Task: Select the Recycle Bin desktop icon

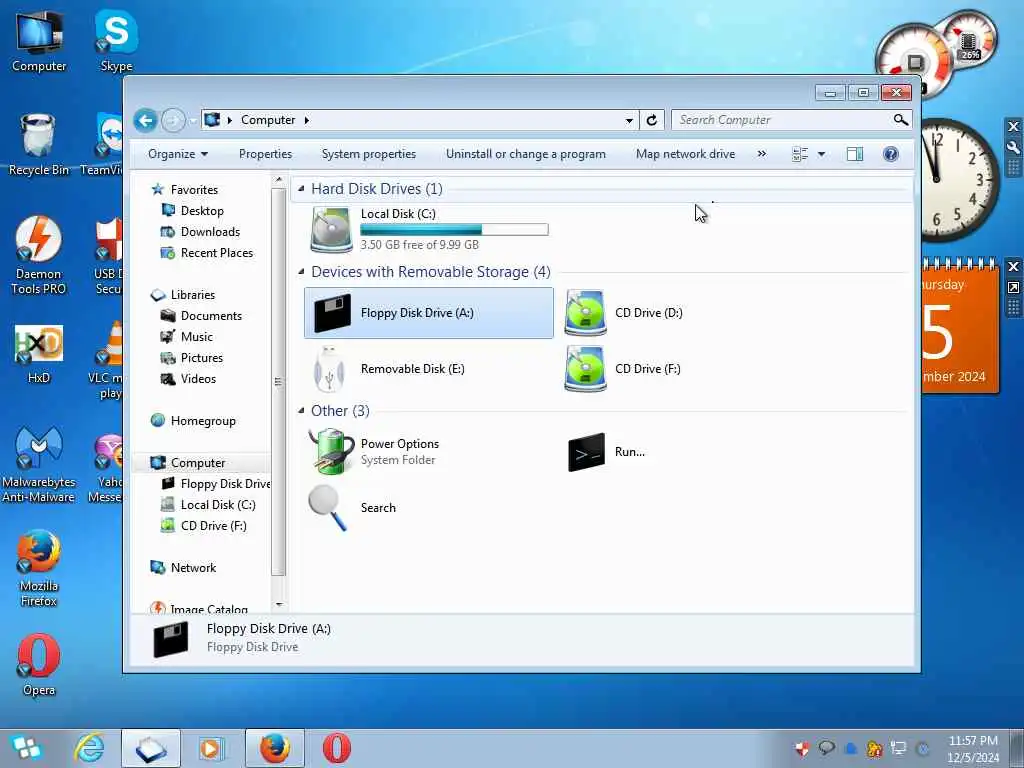Action: click(38, 144)
